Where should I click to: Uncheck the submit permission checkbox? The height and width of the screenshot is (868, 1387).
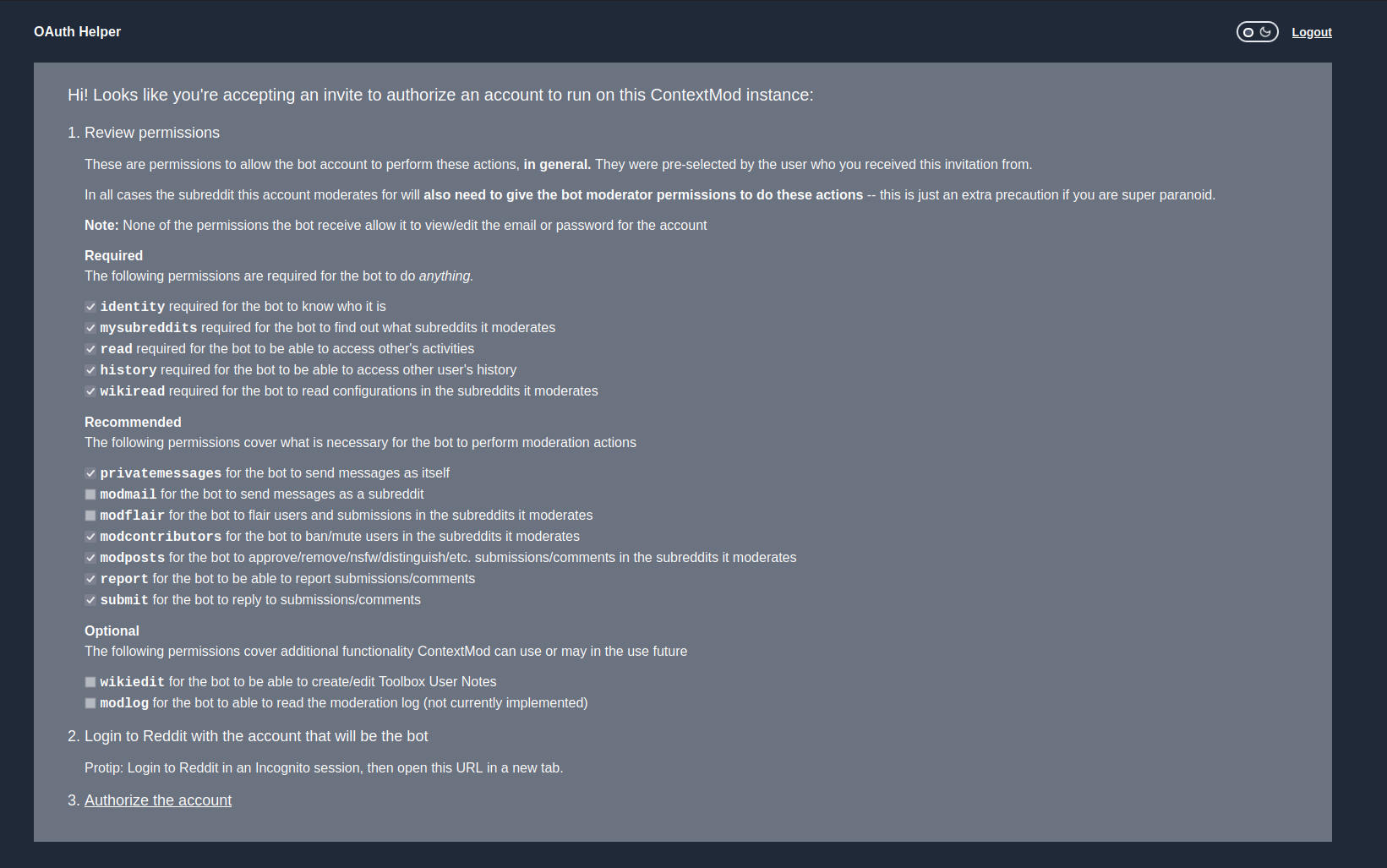(90, 600)
